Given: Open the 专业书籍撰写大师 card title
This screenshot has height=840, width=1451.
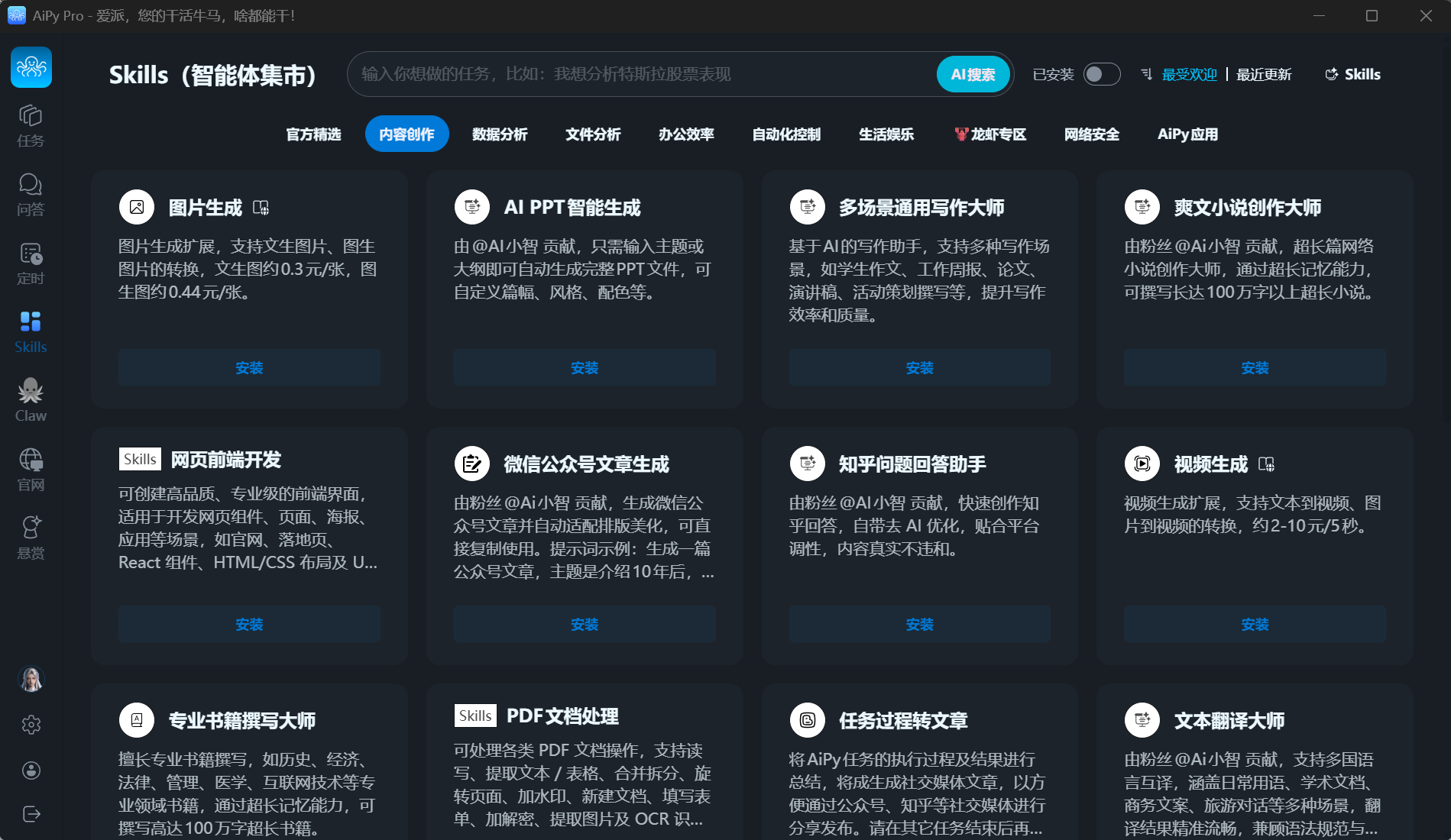Looking at the screenshot, I should (x=241, y=720).
